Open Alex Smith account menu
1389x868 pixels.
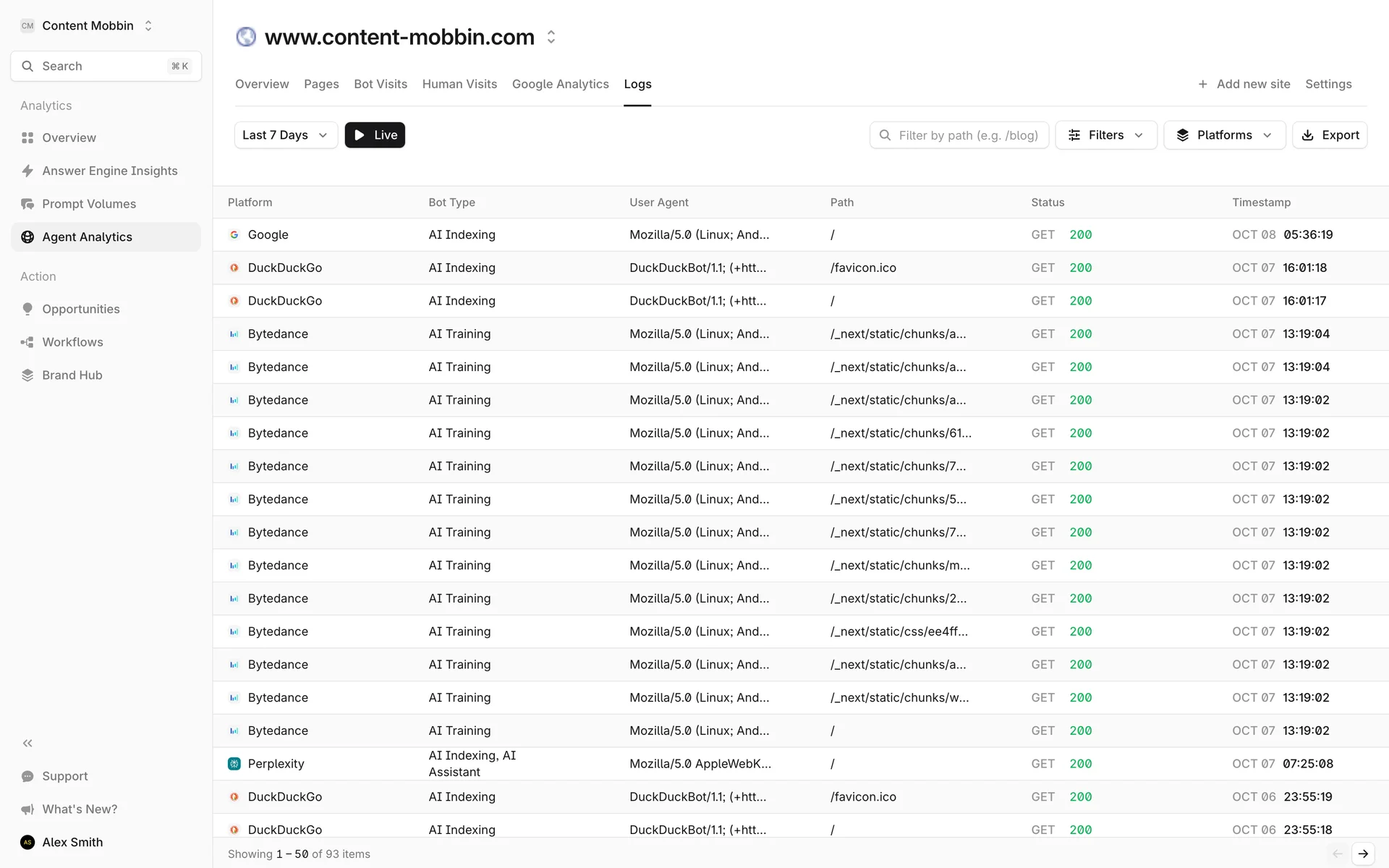[x=72, y=842]
